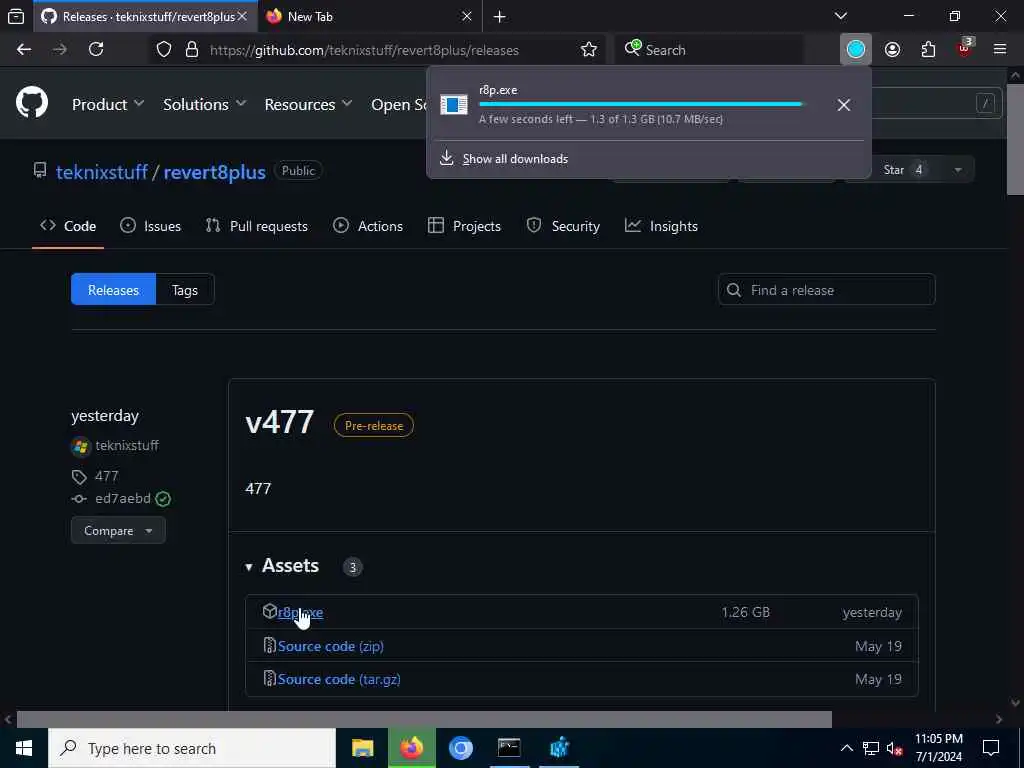Open the Security tab

563,226
